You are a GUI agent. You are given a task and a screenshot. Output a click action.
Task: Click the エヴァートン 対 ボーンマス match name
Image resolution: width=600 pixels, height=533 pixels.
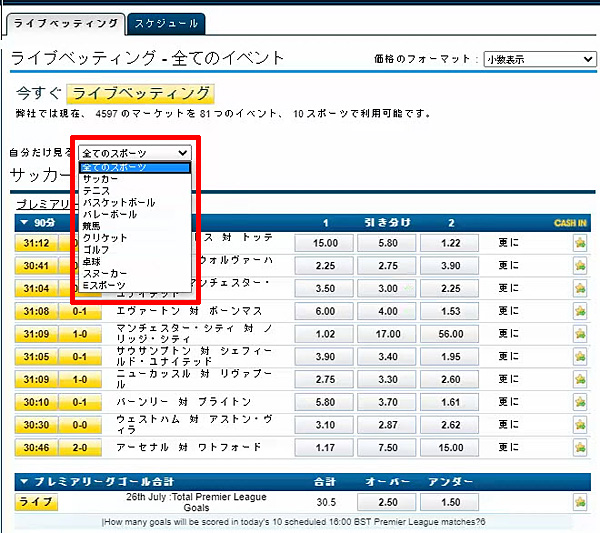point(189,311)
